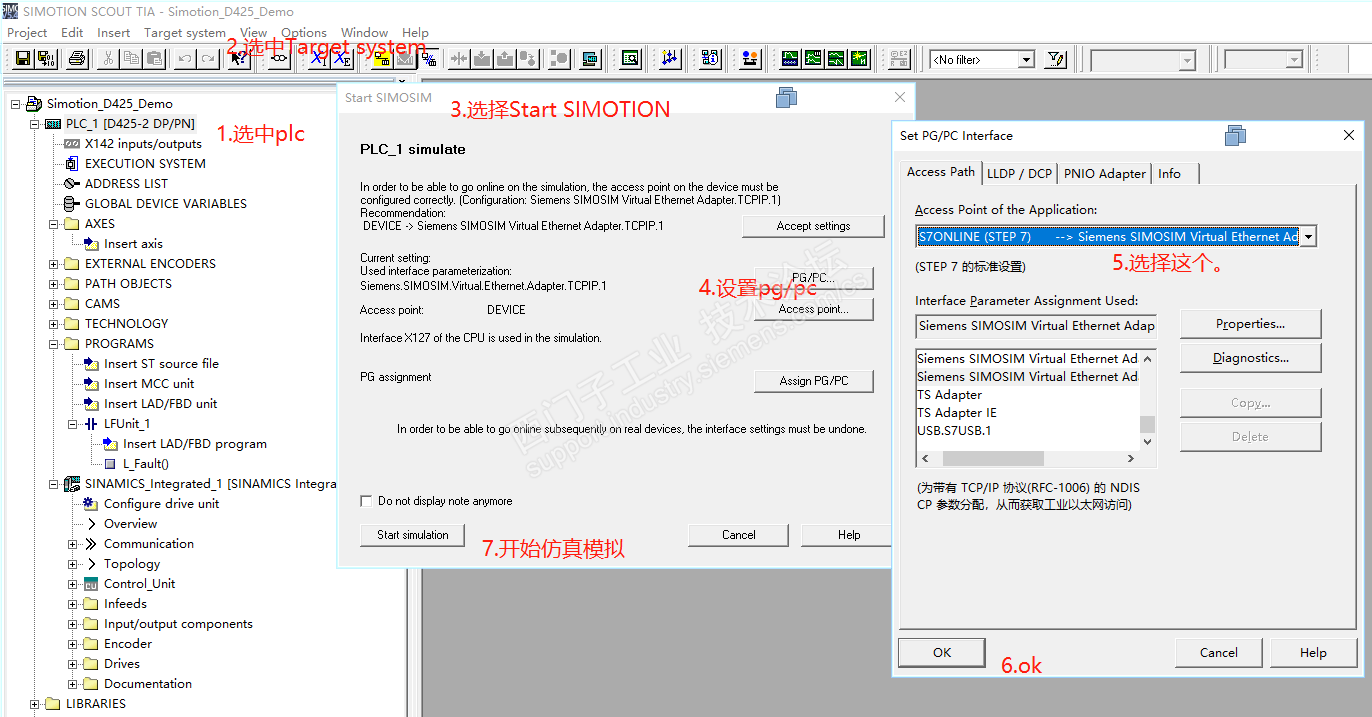Click the blue sliders arrows toolbar icon

pos(669,59)
